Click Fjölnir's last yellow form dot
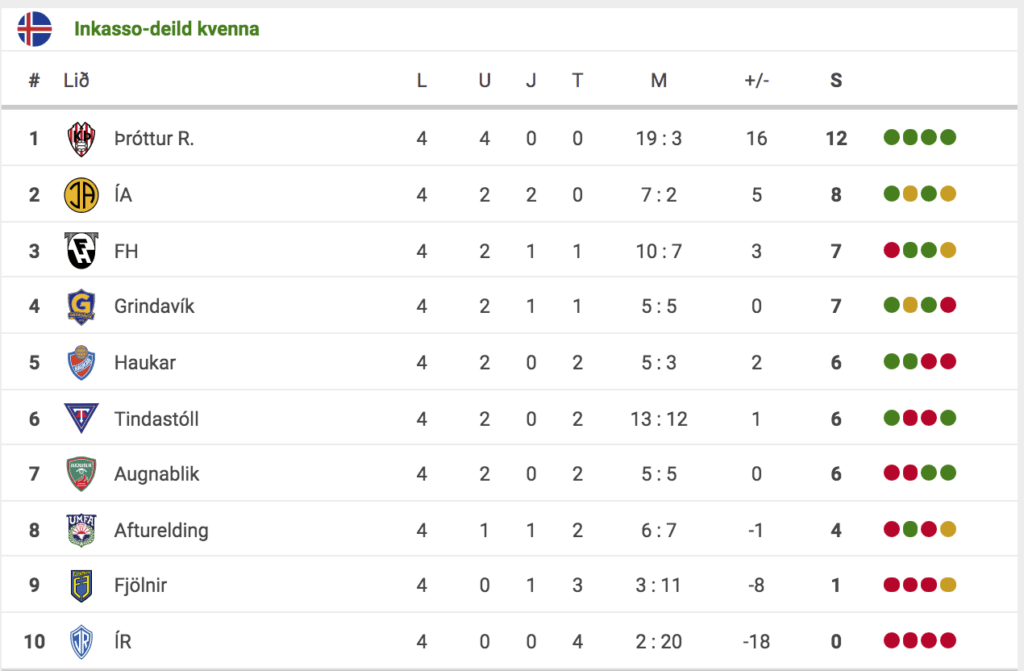Image resolution: width=1024 pixels, height=671 pixels. point(948,585)
